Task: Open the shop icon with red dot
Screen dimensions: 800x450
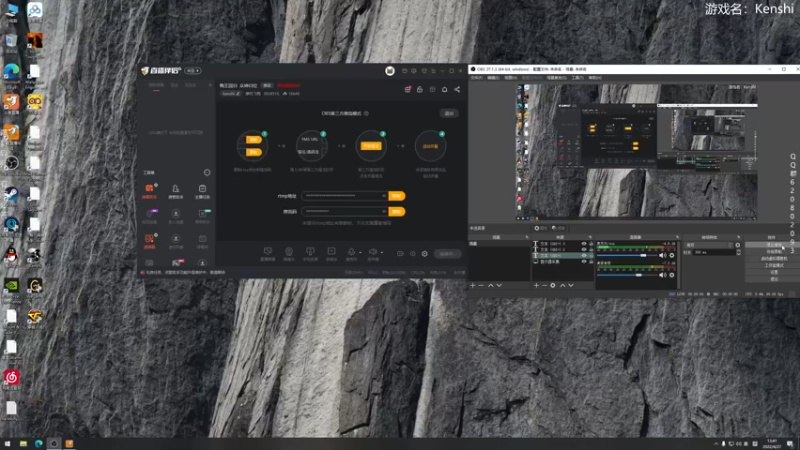Action: click(x=408, y=89)
